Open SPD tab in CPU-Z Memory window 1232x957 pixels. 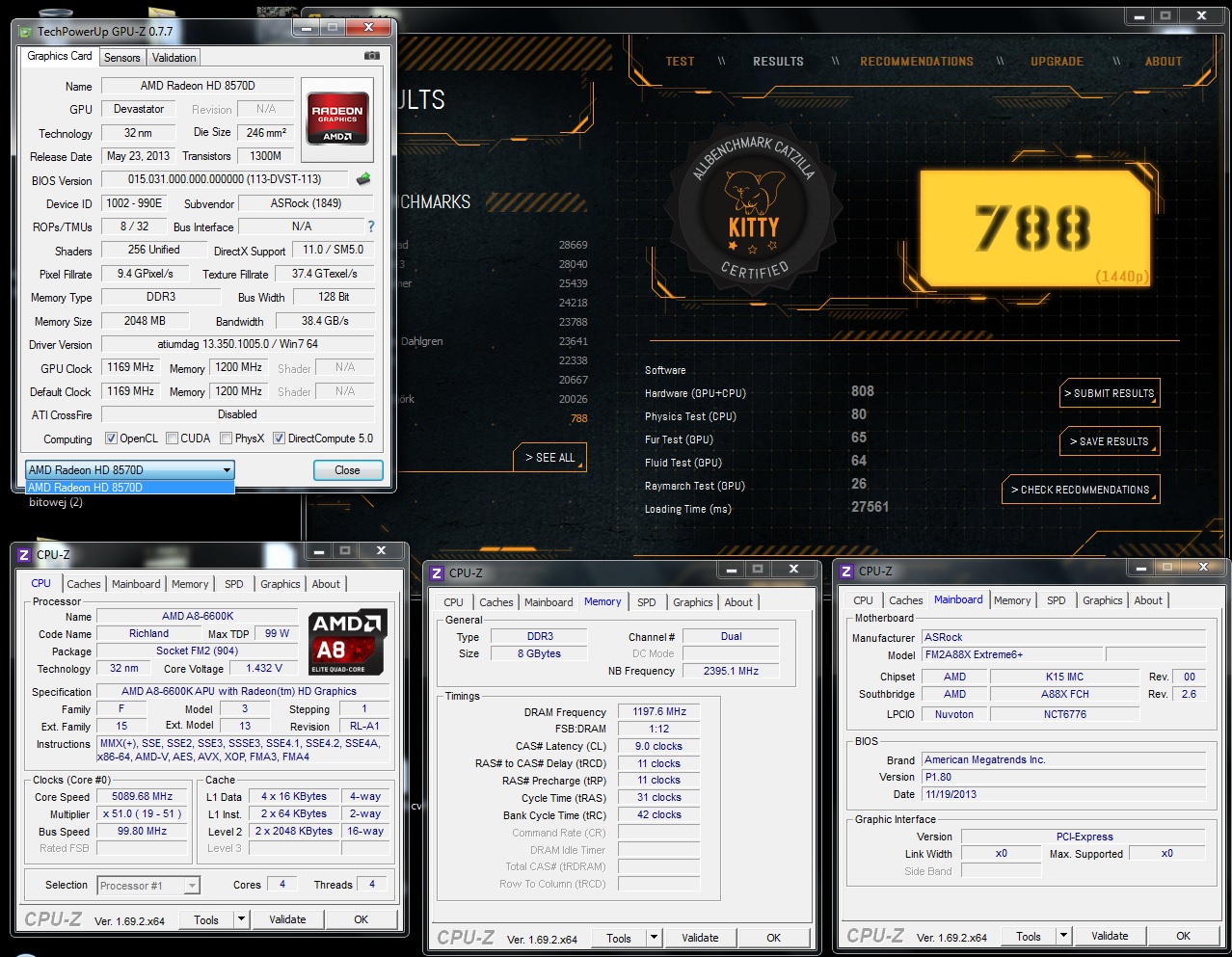[x=647, y=602]
